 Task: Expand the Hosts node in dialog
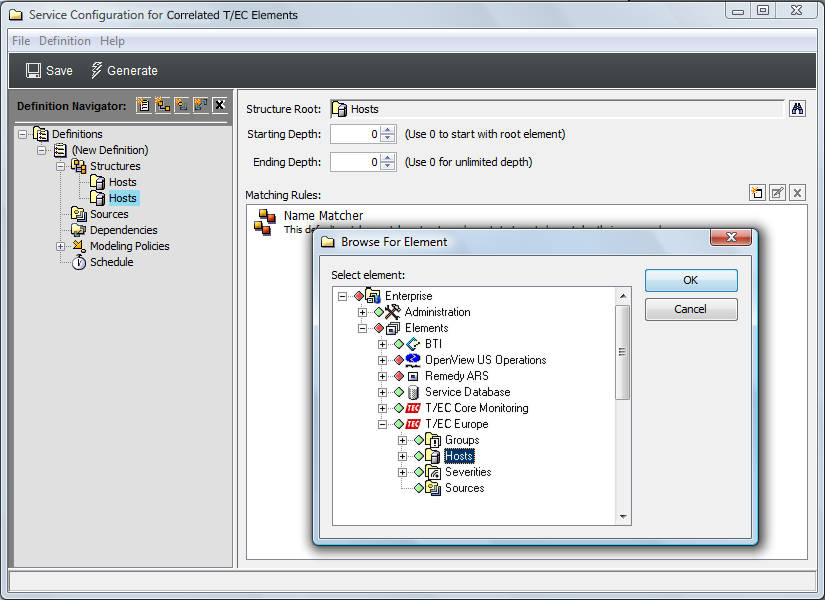[x=403, y=456]
